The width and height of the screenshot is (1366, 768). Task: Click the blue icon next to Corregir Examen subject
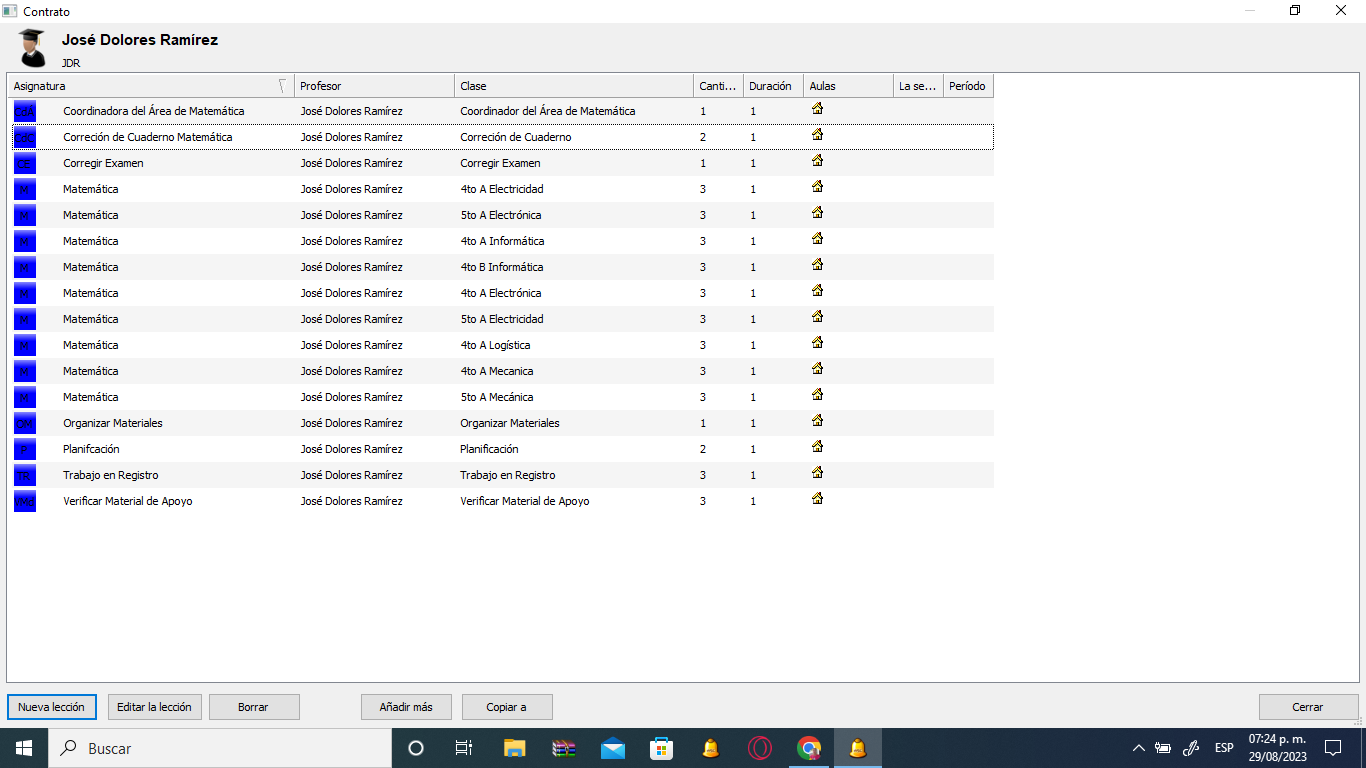coord(24,163)
